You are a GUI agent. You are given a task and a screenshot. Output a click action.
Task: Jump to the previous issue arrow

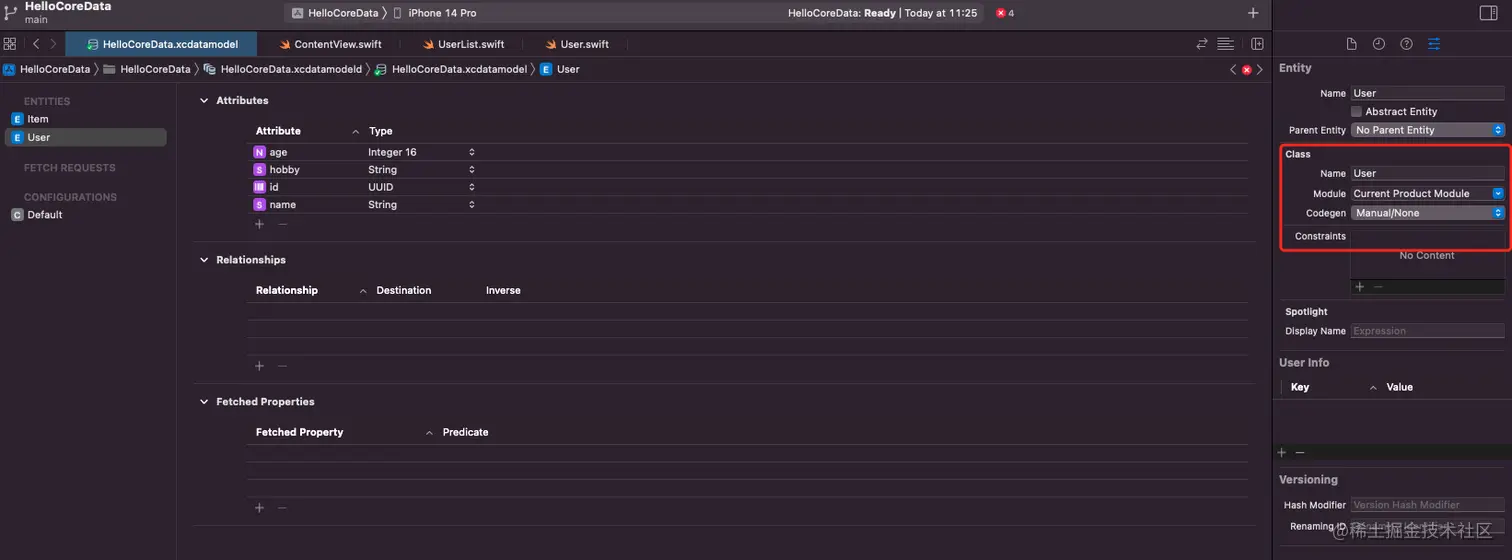point(1233,70)
